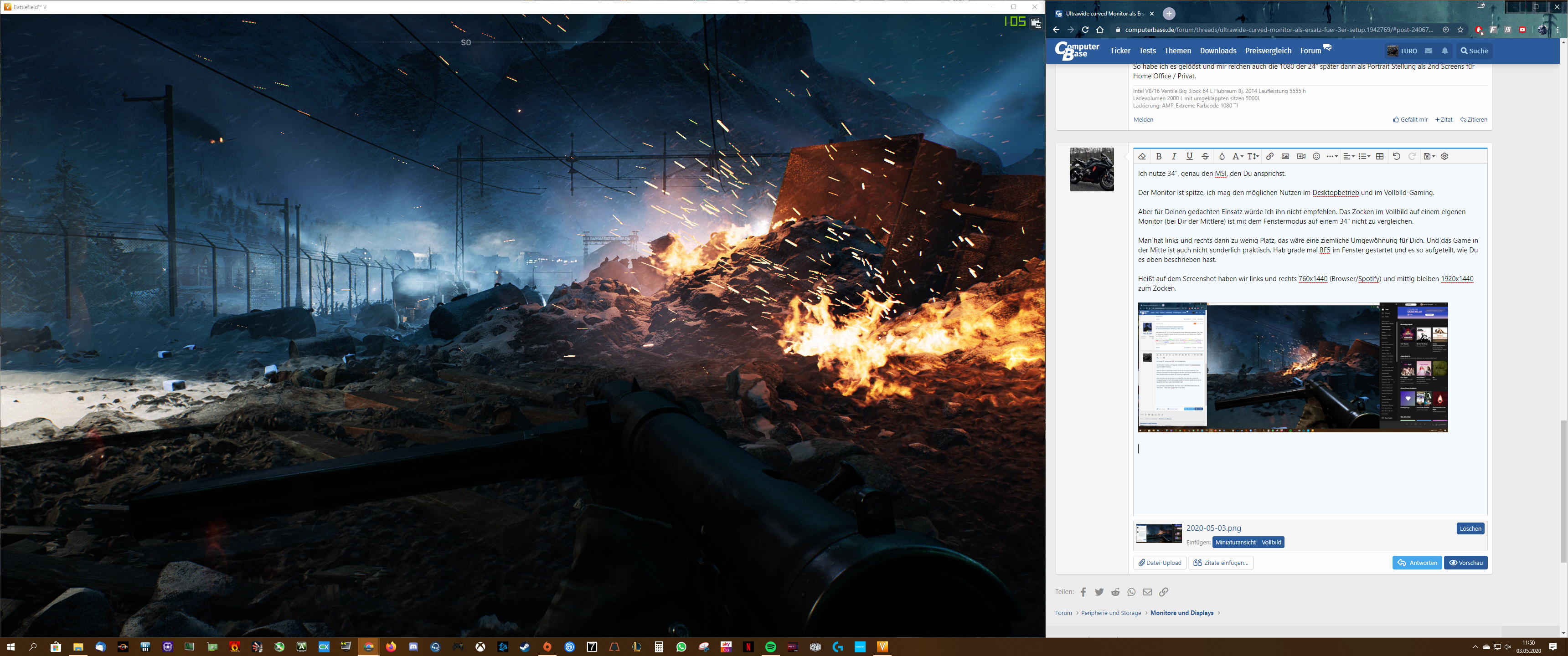Click the Remove formatting eraser icon
This screenshot has width=1568, height=656.
pyautogui.click(x=1142, y=156)
